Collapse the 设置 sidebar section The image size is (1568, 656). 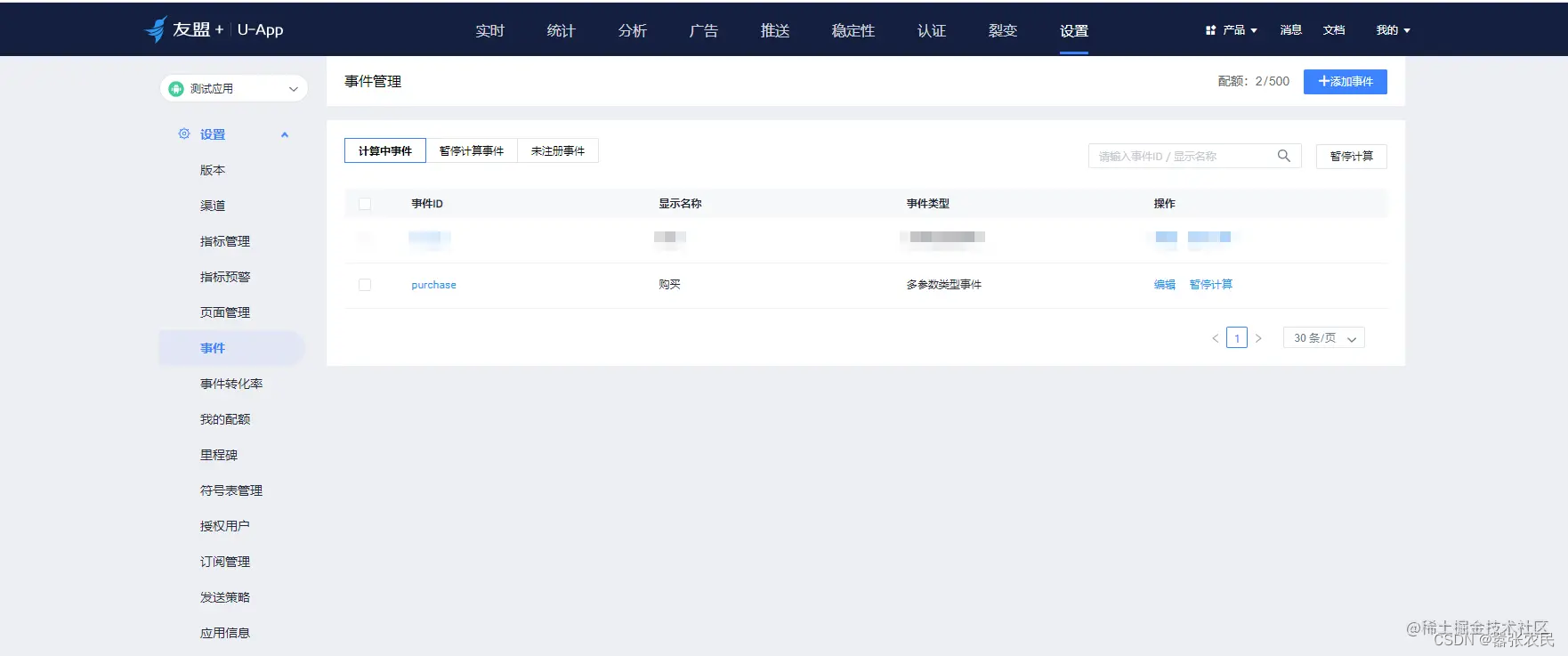click(285, 134)
